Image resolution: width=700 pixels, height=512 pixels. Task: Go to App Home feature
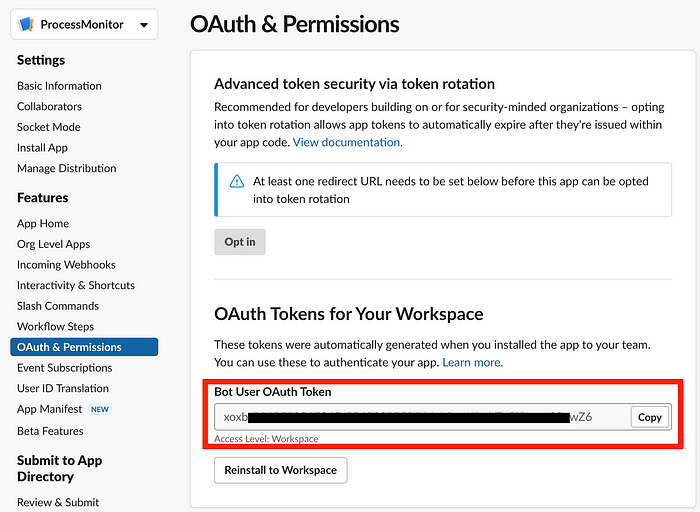43,223
